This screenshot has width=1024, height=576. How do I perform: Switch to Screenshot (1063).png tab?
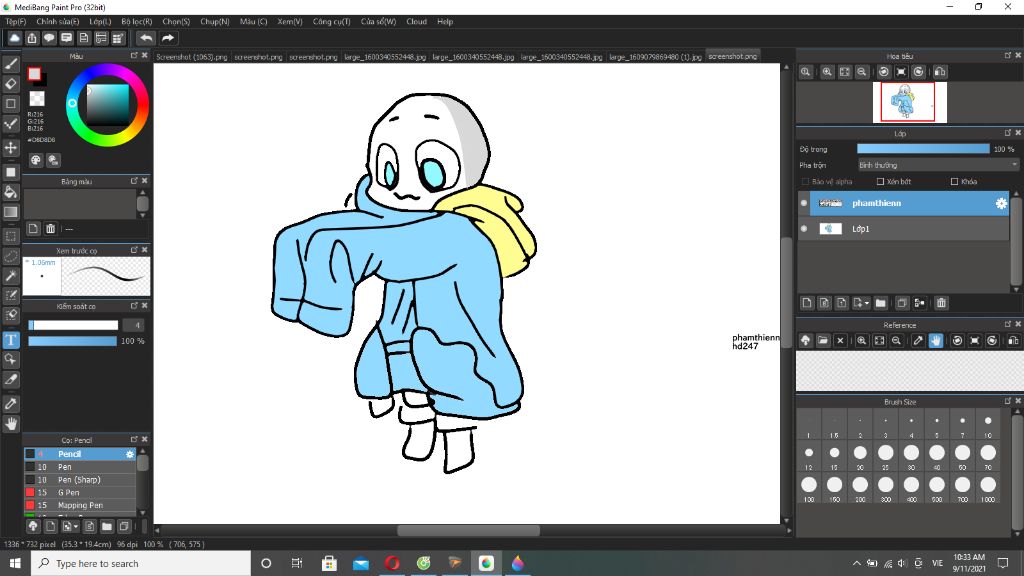(191, 57)
